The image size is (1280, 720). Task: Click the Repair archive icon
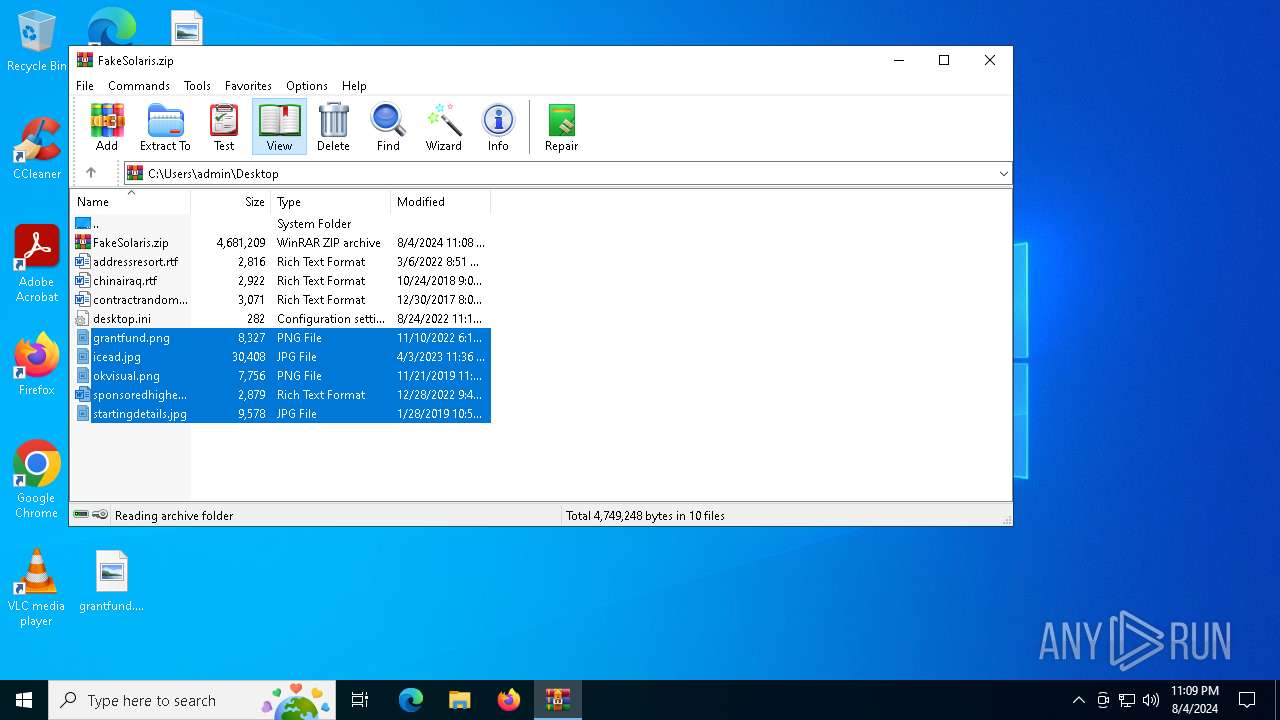(x=561, y=127)
